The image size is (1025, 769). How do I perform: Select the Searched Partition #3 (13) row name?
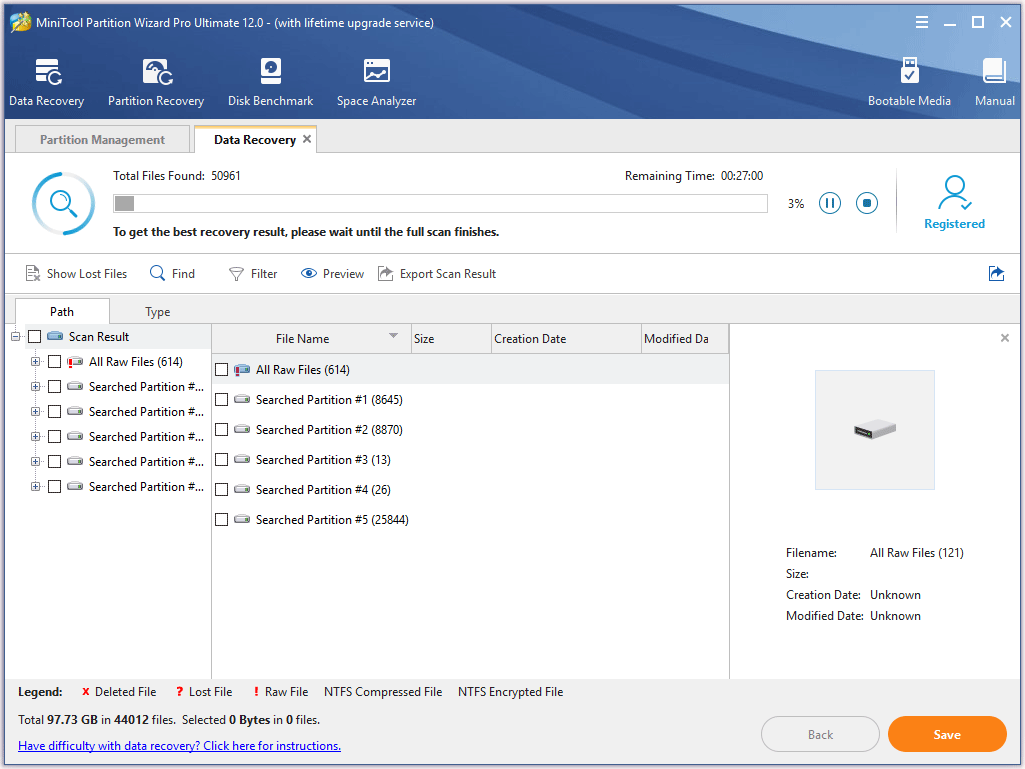[x=324, y=460]
